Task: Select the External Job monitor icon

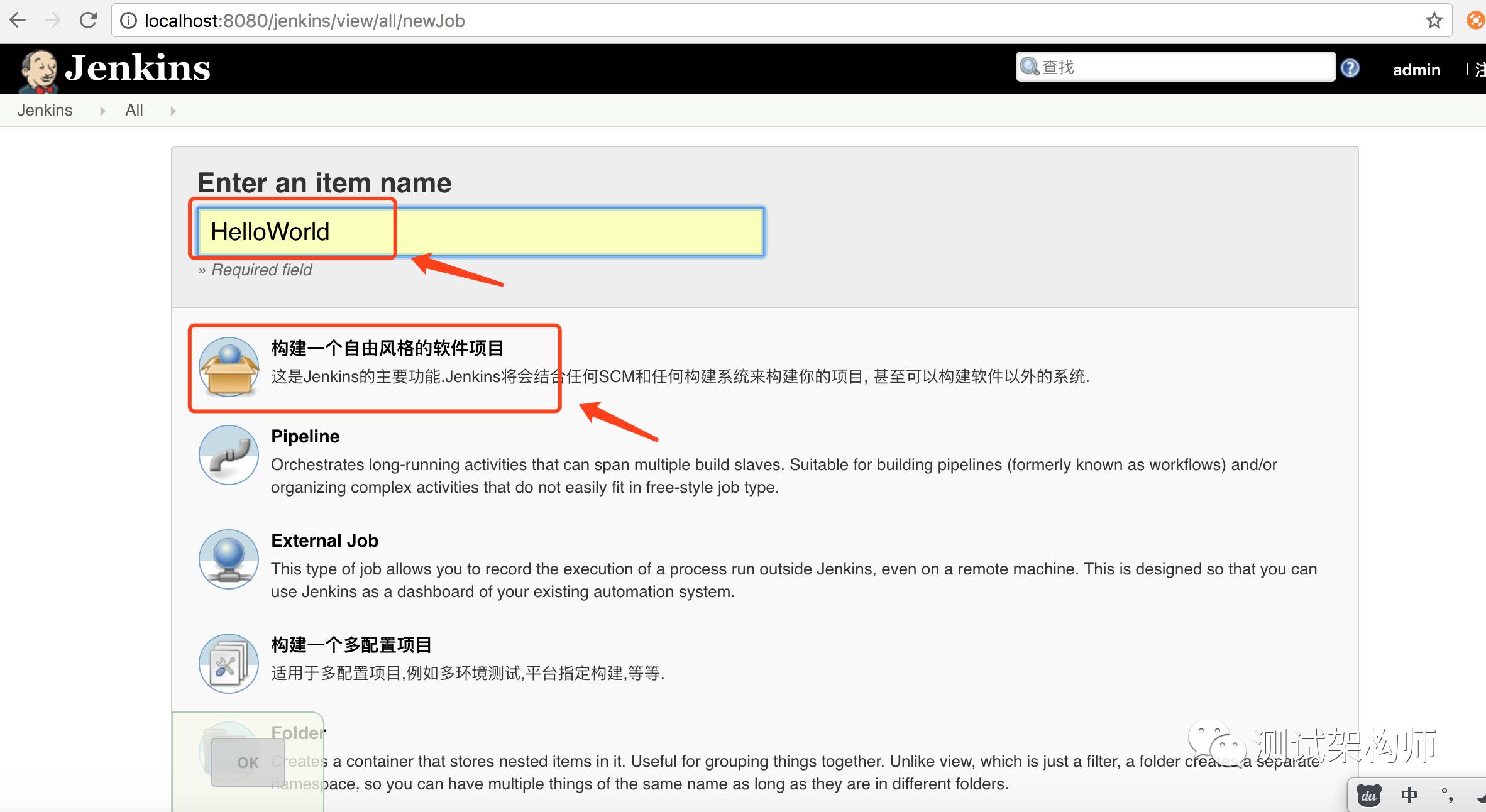Action: 229,559
